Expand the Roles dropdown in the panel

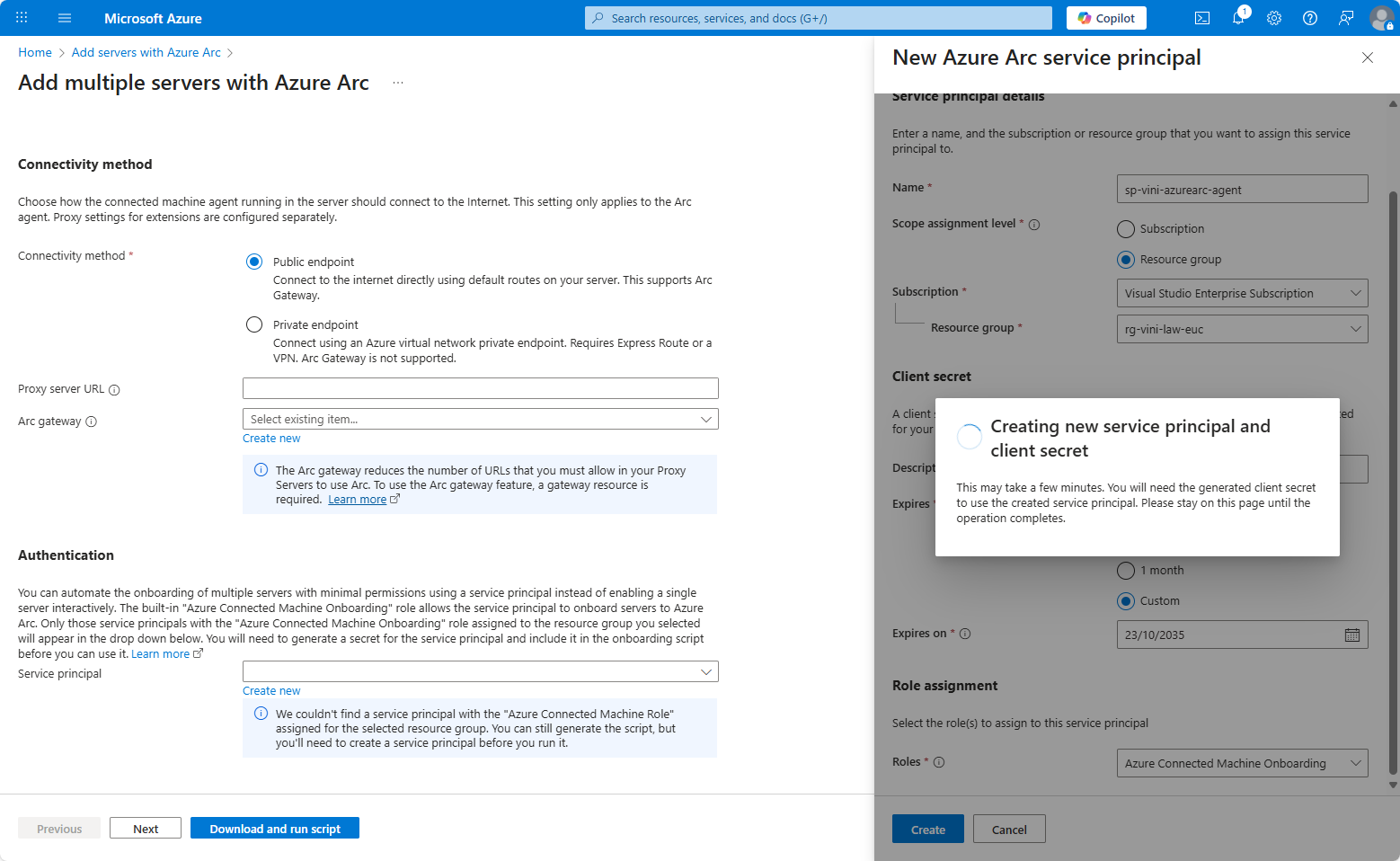(x=1241, y=763)
